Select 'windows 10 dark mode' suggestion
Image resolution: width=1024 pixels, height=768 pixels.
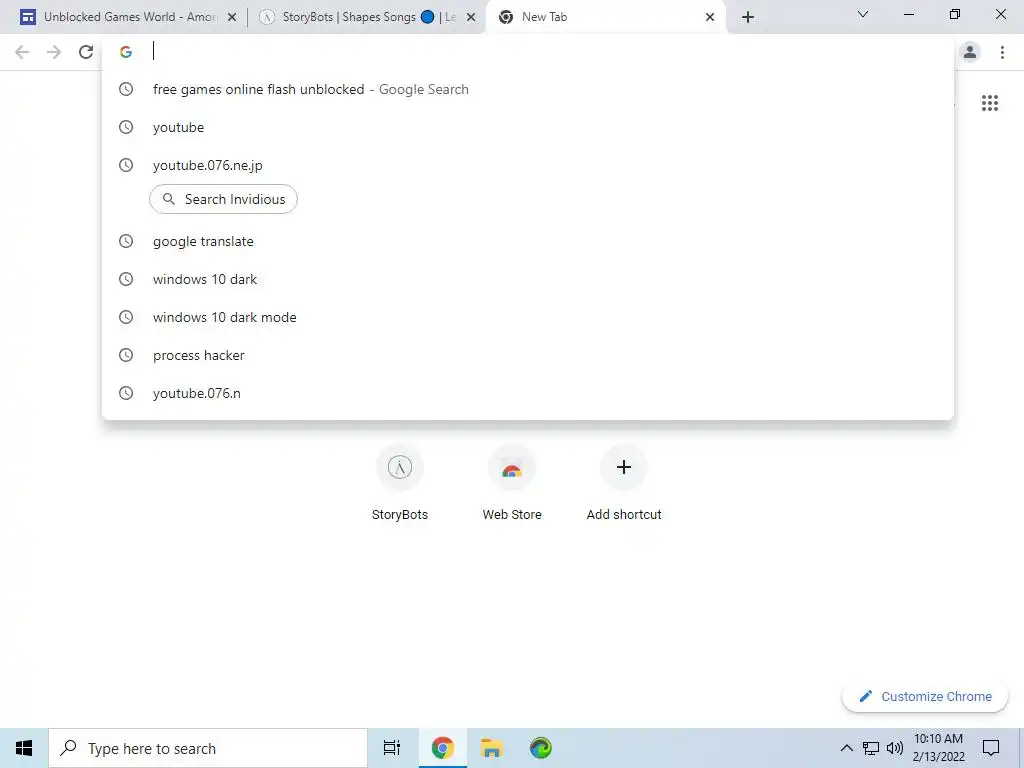click(528, 317)
